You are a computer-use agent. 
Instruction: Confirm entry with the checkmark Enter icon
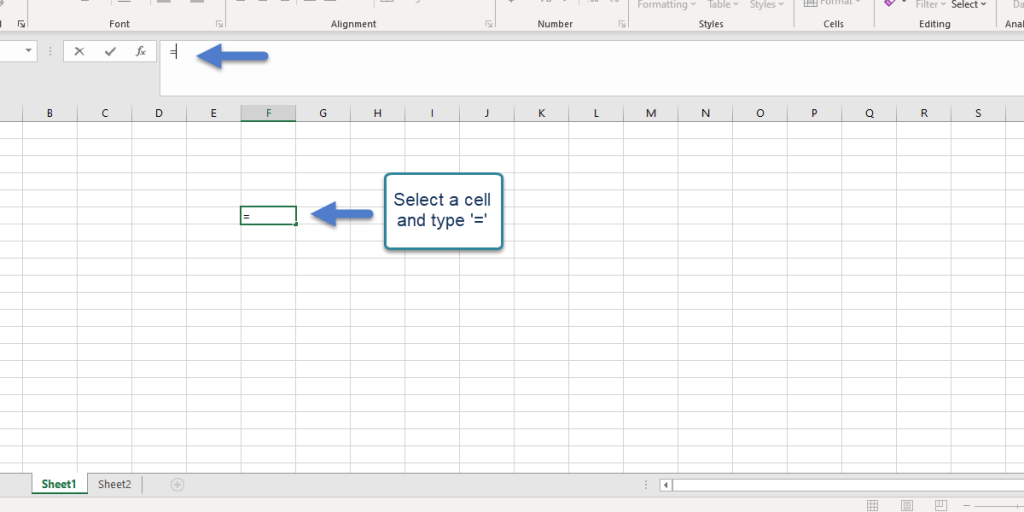(110, 51)
